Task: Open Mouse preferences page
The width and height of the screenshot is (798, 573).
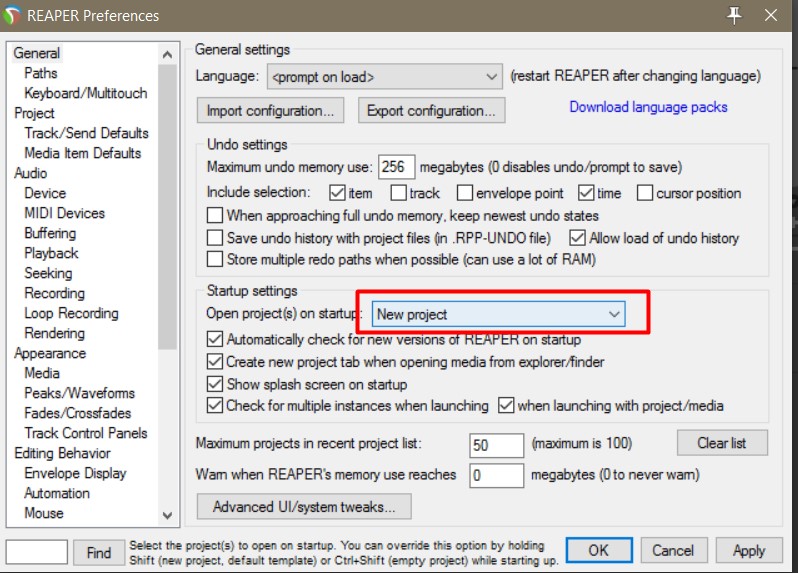Action: (44, 513)
